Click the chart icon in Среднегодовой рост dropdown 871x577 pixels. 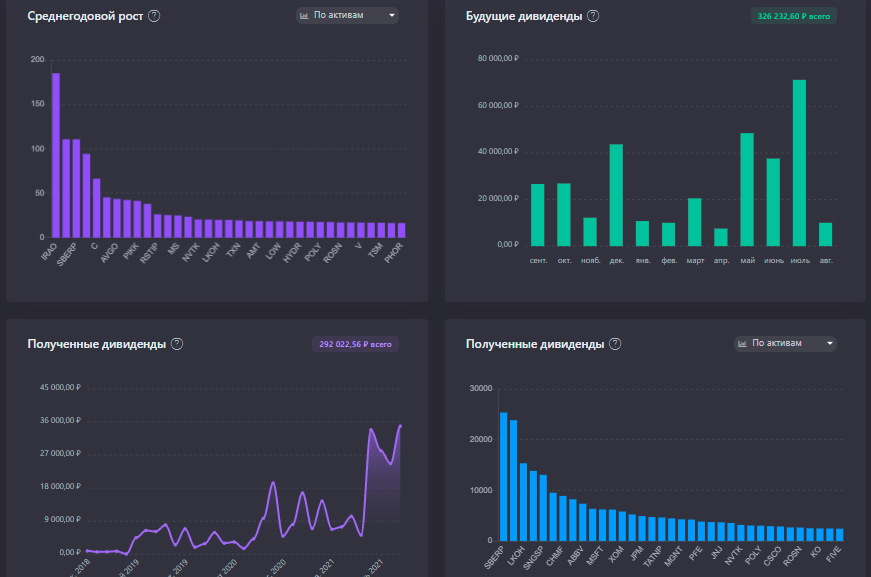304,16
